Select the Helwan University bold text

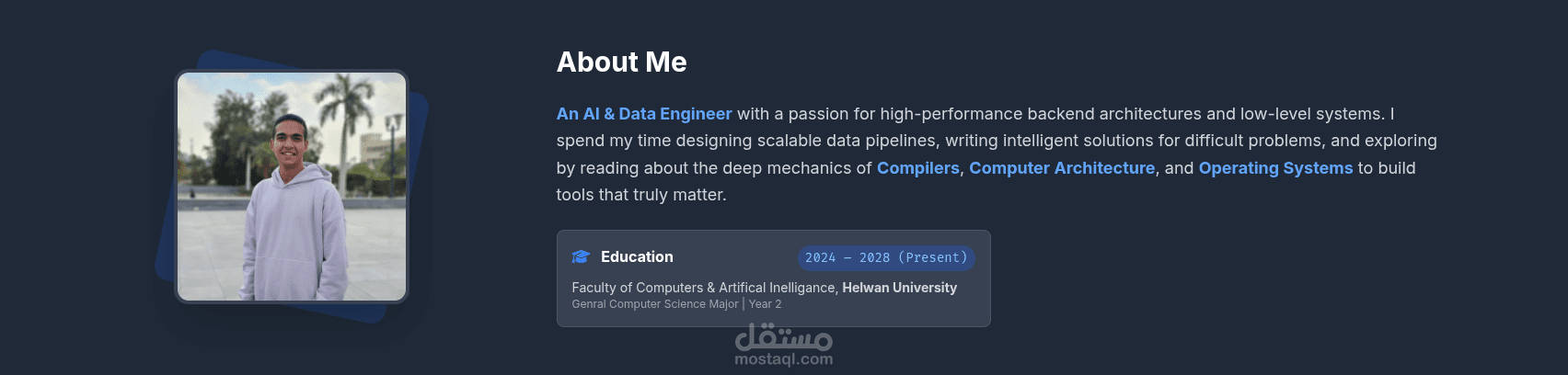pos(899,288)
